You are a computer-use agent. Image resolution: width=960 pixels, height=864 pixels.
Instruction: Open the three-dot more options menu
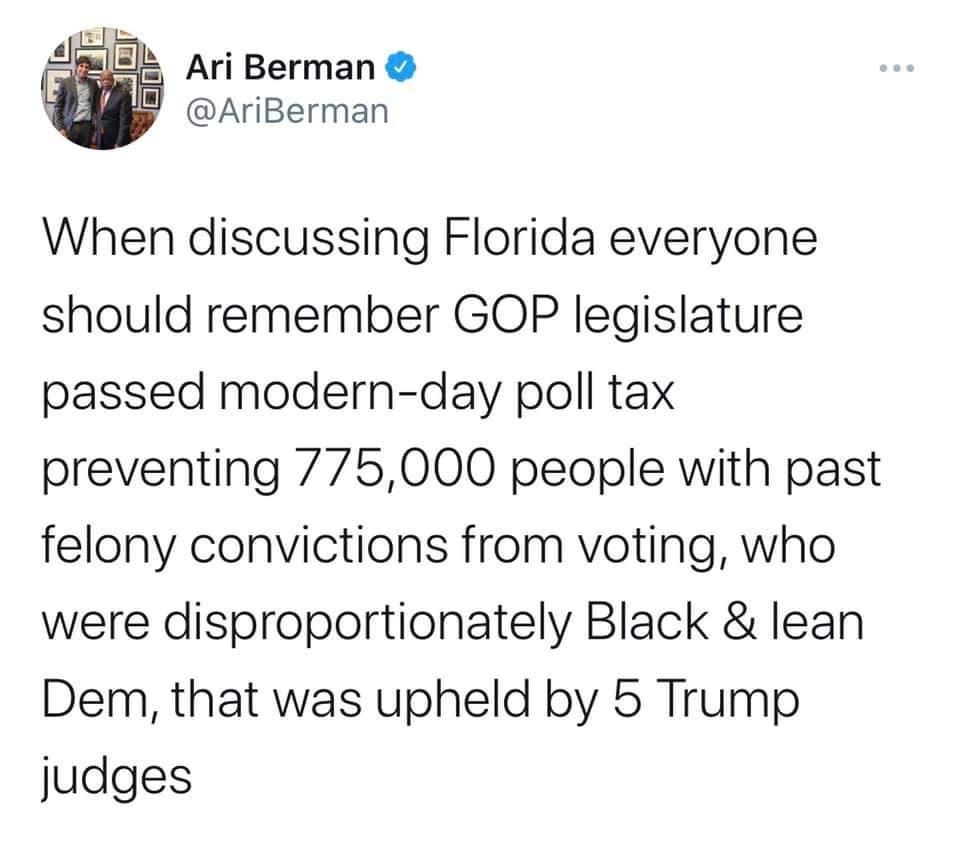tap(897, 68)
